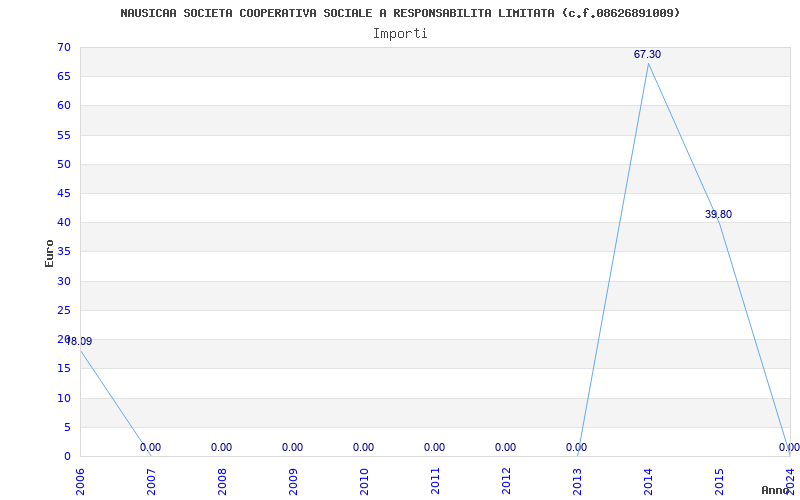The width and height of the screenshot is (800, 500).
Task: Click the 2008 year axis label
Action: click(x=222, y=481)
